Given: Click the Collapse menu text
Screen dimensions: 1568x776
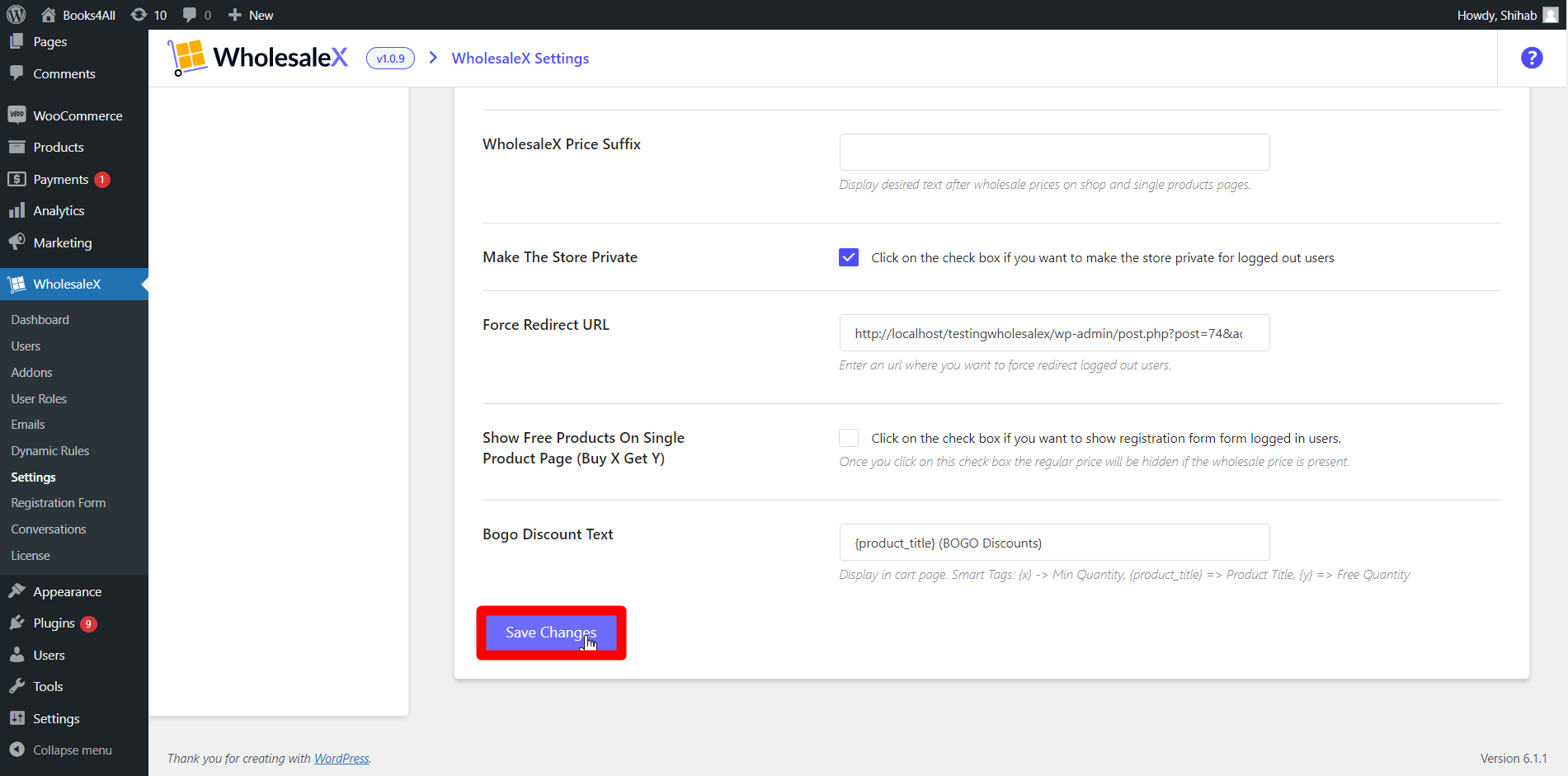Looking at the screenshot, I should [x=73, y=750].
